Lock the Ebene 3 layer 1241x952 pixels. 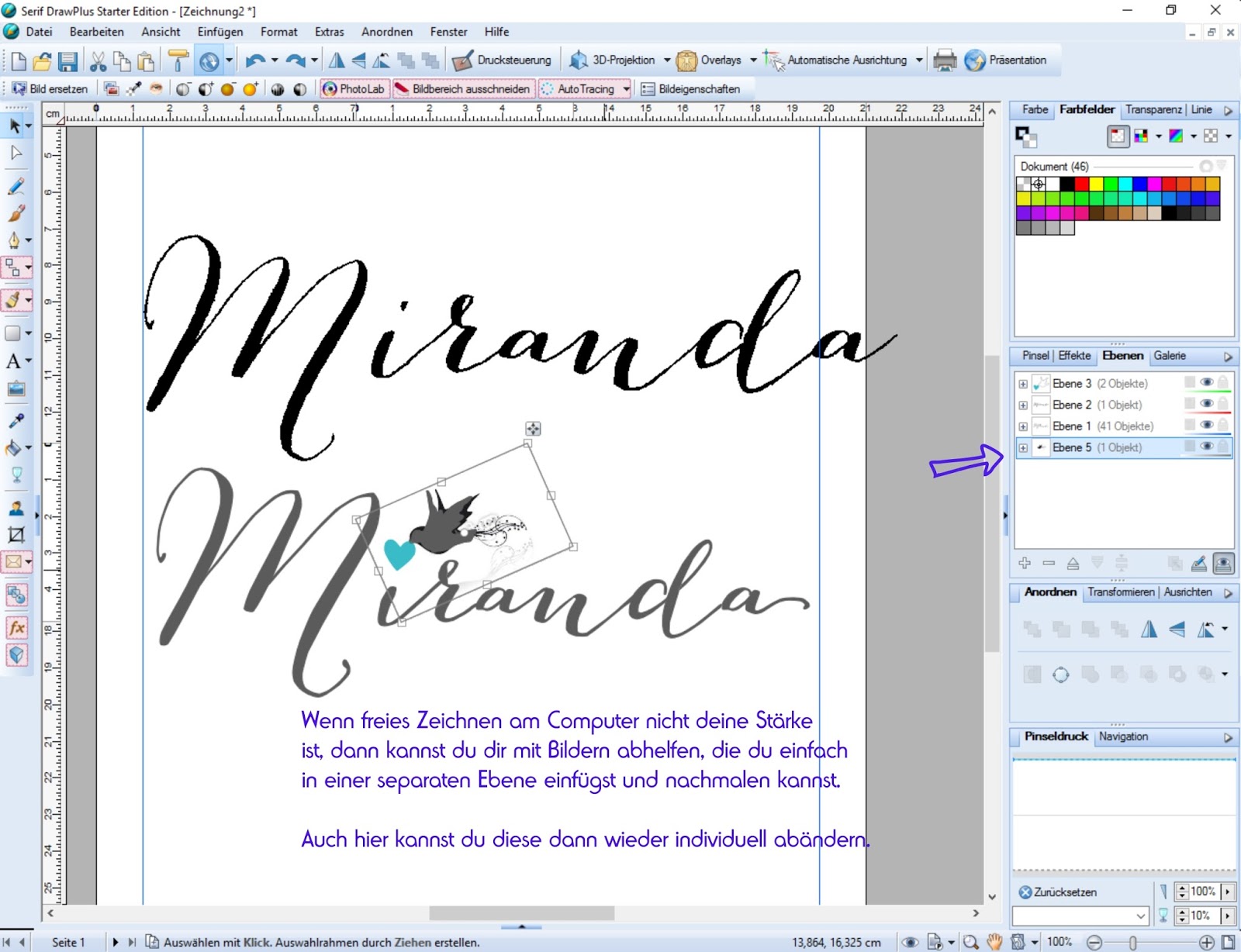click(1223, 383)
